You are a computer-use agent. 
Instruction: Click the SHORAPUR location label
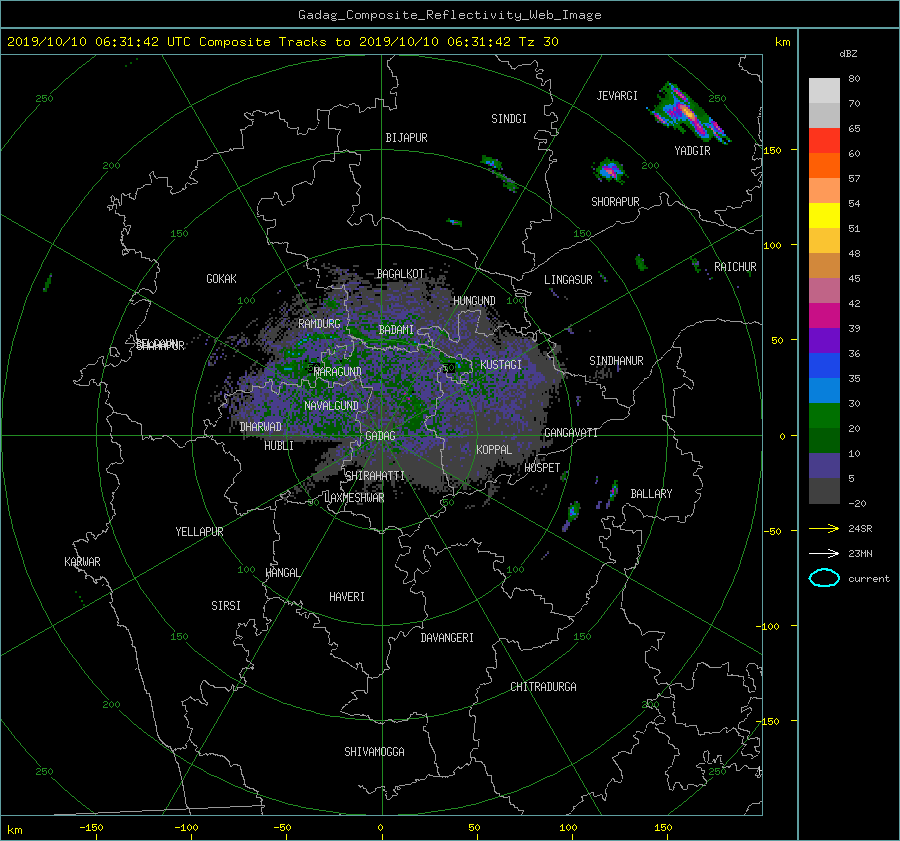(x=615, y=202)
